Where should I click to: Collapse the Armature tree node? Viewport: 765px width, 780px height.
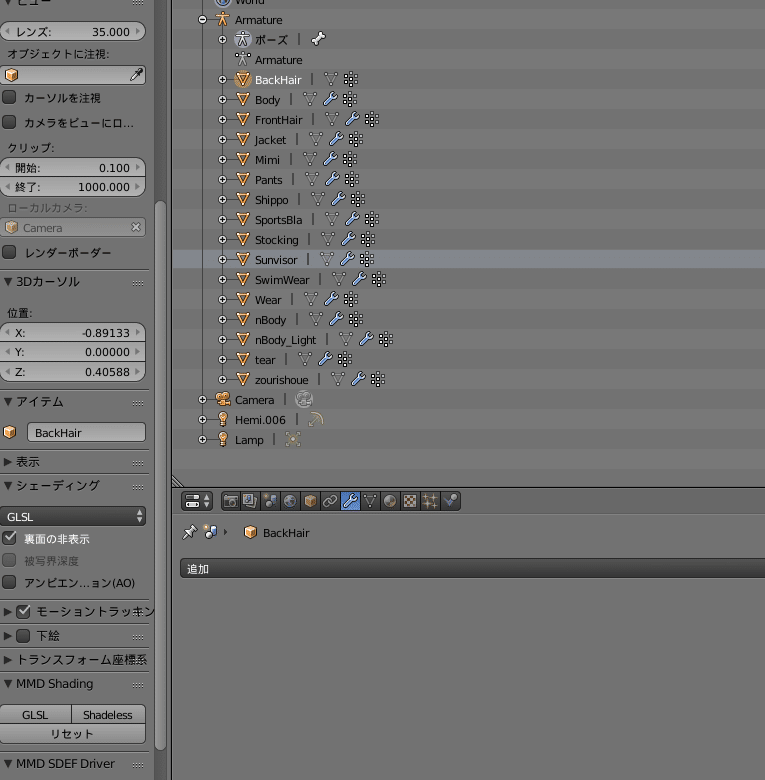point(202,19)
